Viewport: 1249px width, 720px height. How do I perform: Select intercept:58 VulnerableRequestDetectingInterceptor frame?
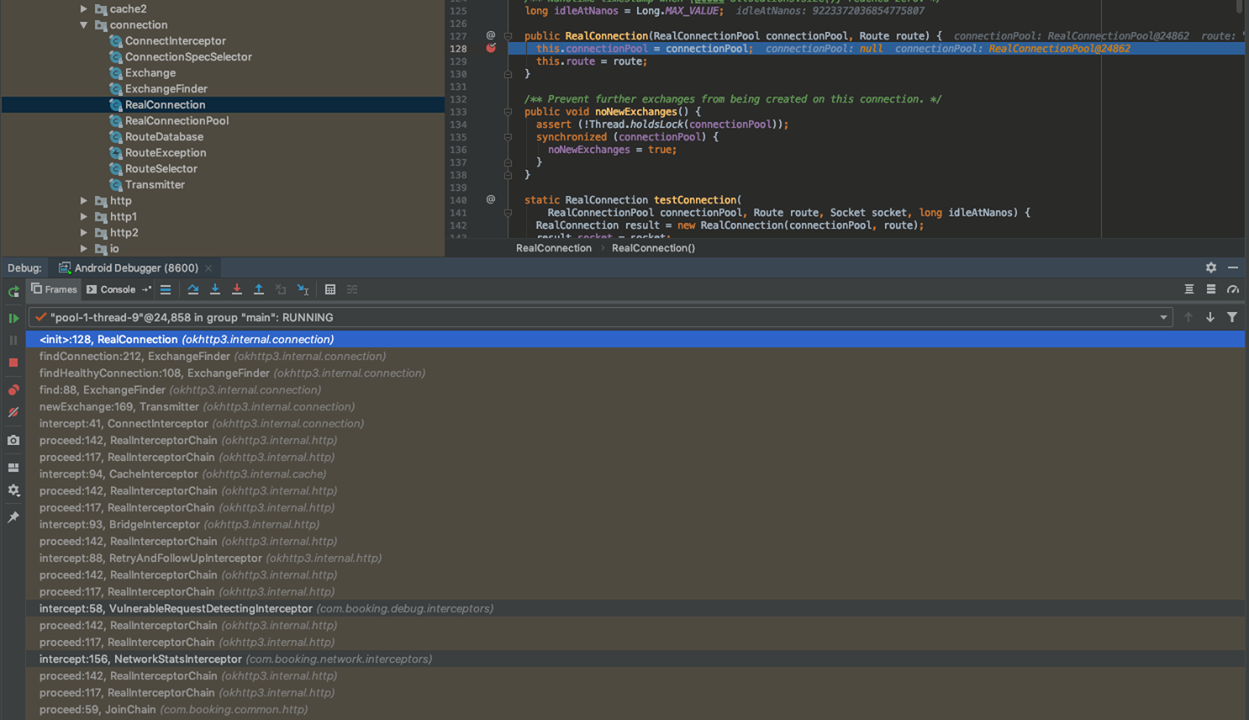pos(635,609)
